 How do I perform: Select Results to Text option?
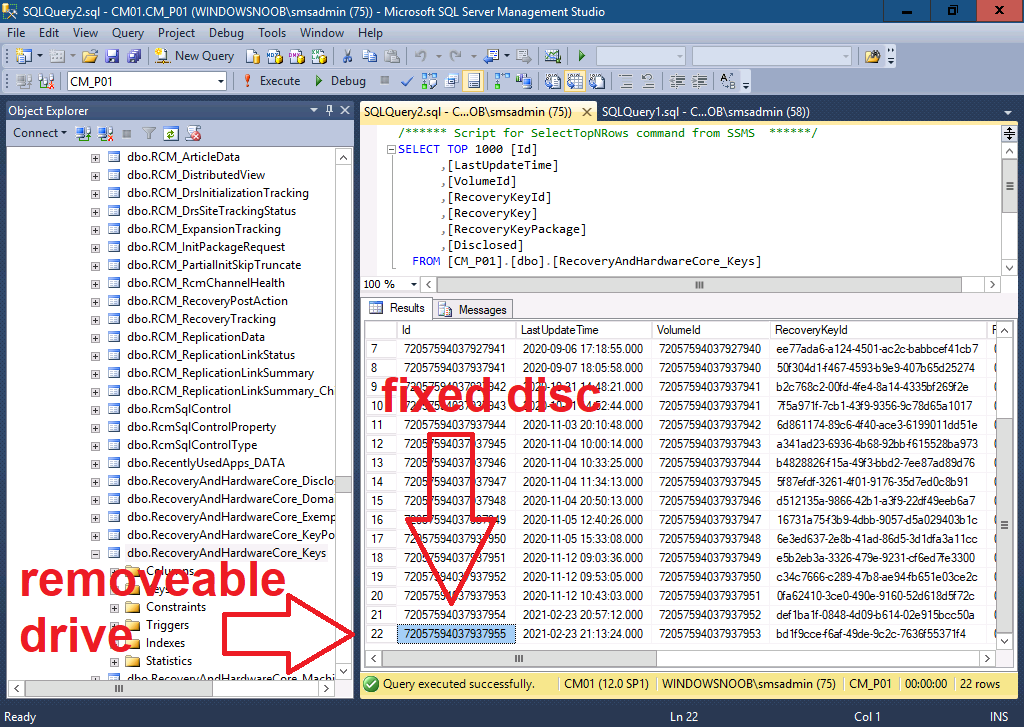click(552, 81)
